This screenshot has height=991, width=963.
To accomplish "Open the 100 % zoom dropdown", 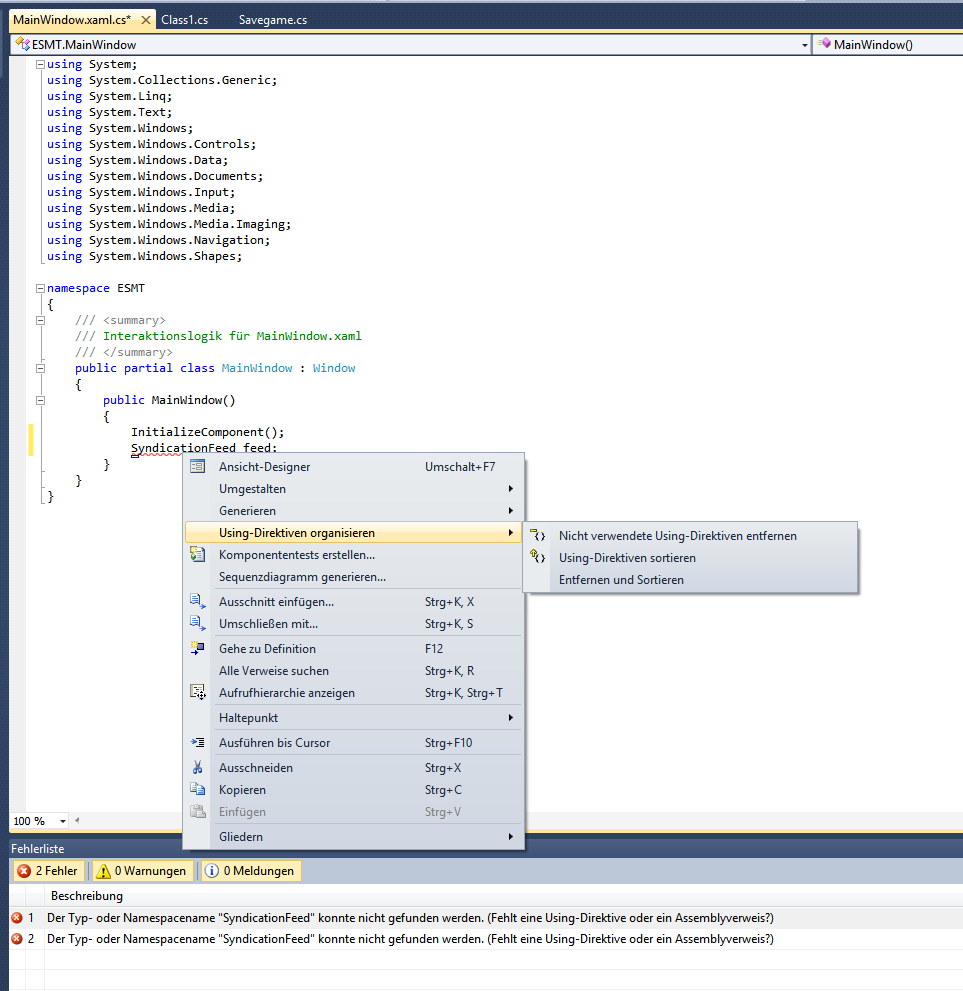I will (x=63, y=821).
